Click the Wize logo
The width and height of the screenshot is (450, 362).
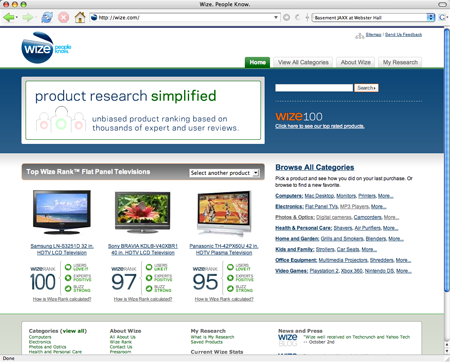pyautogui.click(x=46, y=48)
